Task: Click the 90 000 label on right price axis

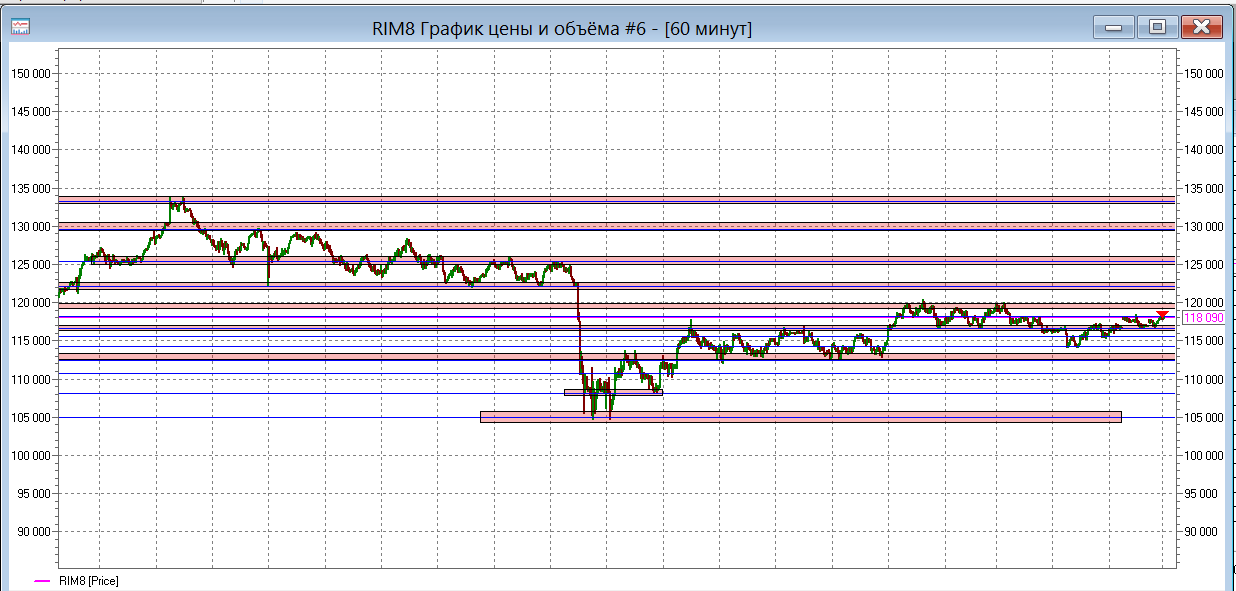Action: tap(1199, 531)
